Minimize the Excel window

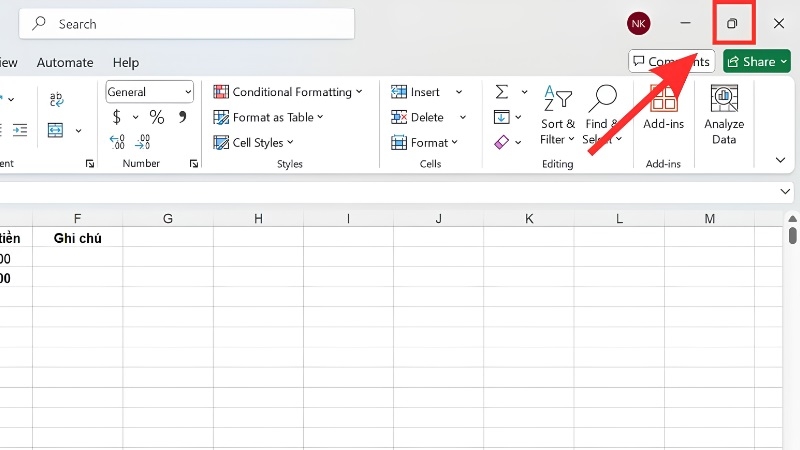685,23
